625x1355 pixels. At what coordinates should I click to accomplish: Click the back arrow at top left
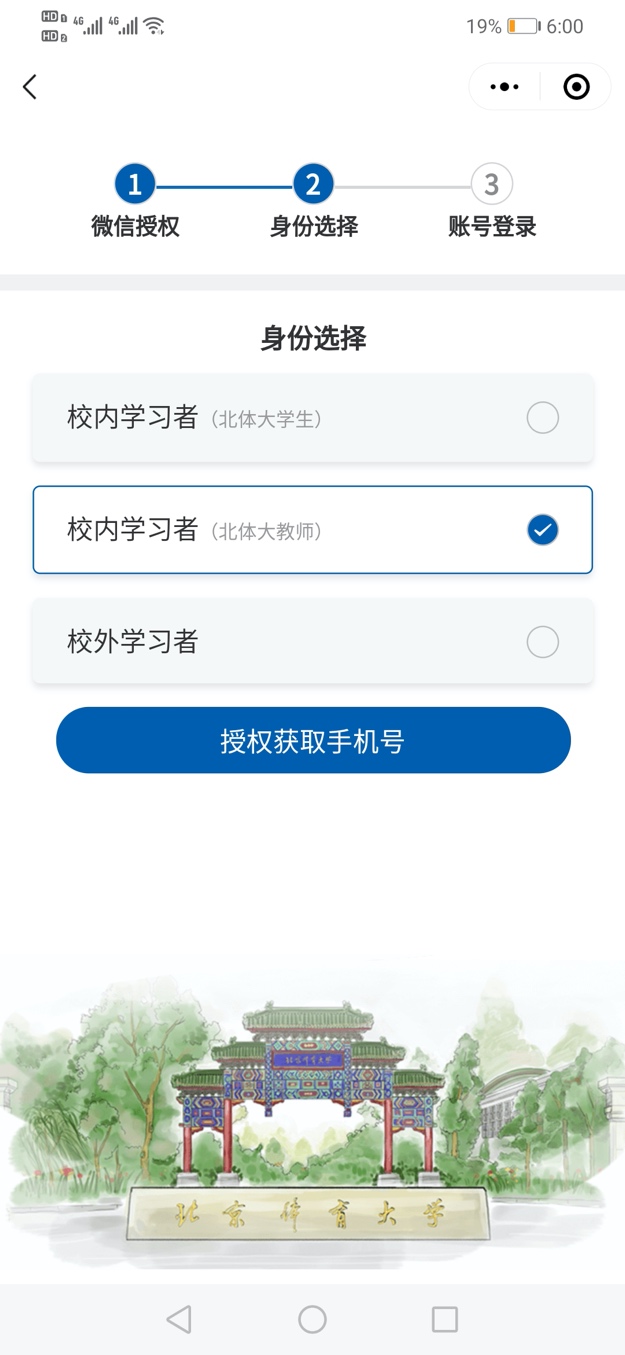click(30, 87)
